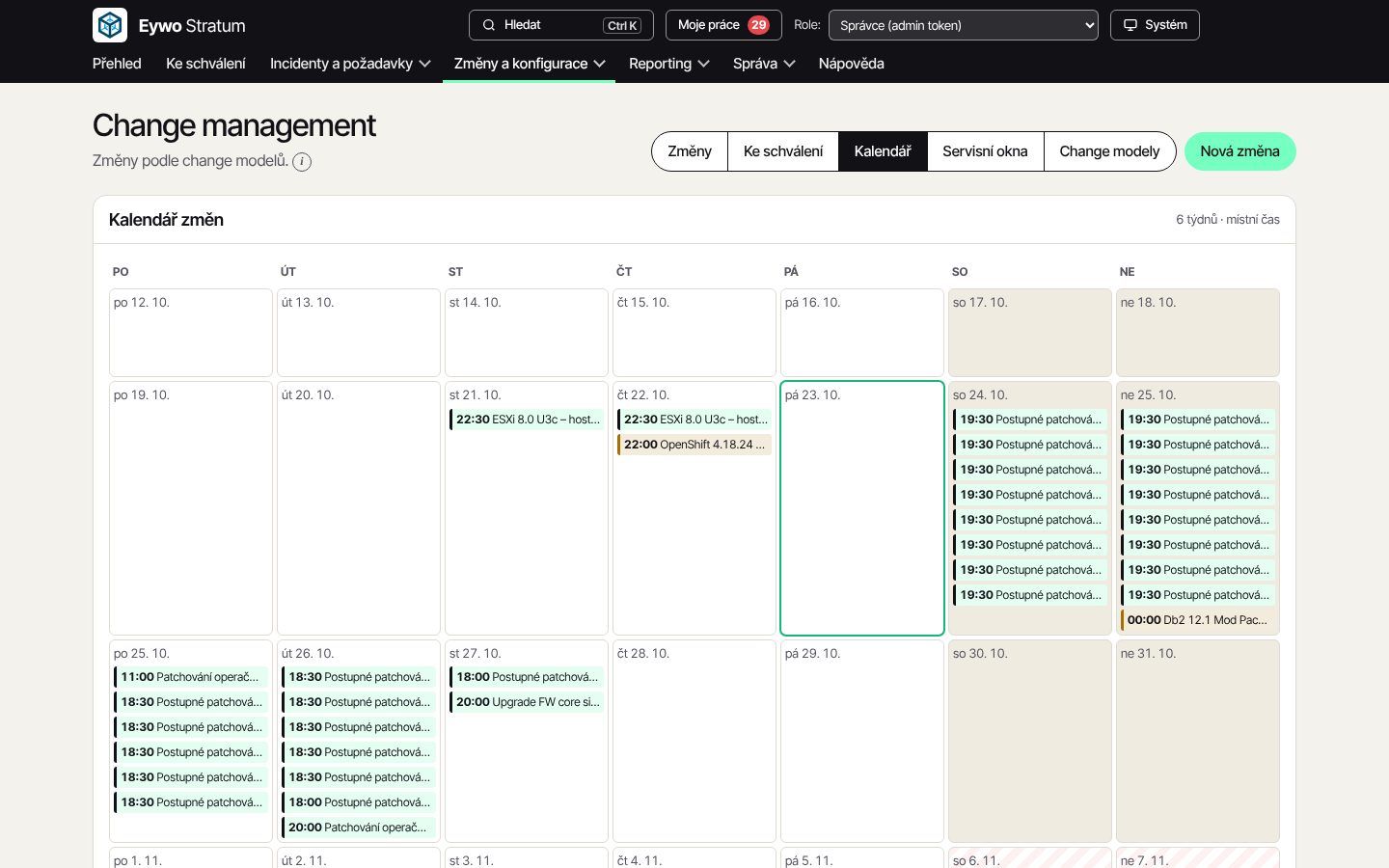Open 18:00 Postupné patchová... on út 26. 10.

359,802
